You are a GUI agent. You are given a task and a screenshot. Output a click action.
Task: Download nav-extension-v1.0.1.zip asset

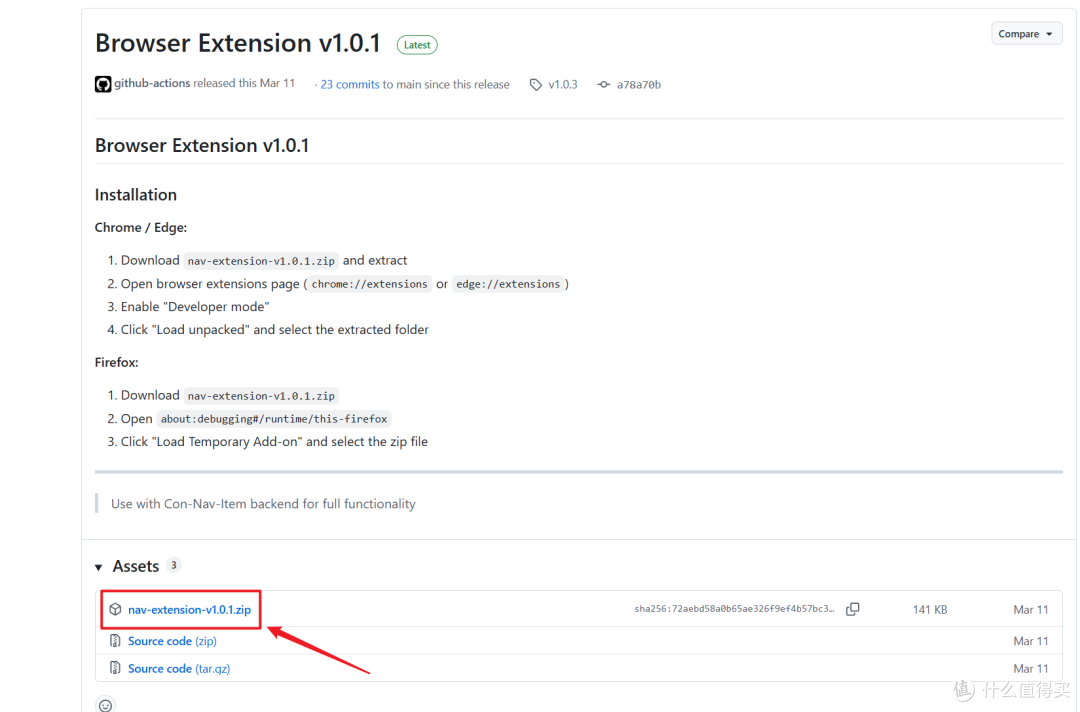tap(189, 609)
